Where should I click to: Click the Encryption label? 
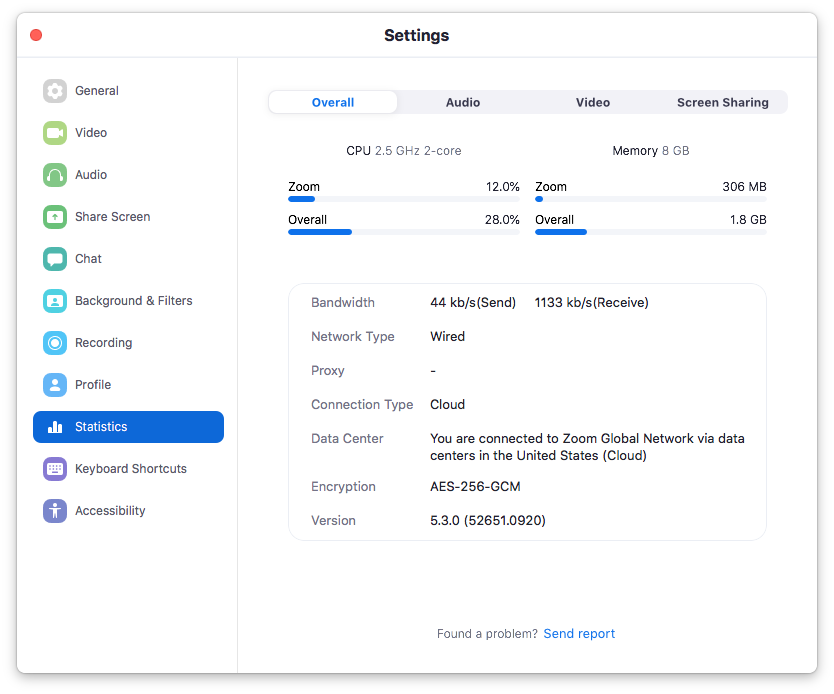click(x=344, y=487)
